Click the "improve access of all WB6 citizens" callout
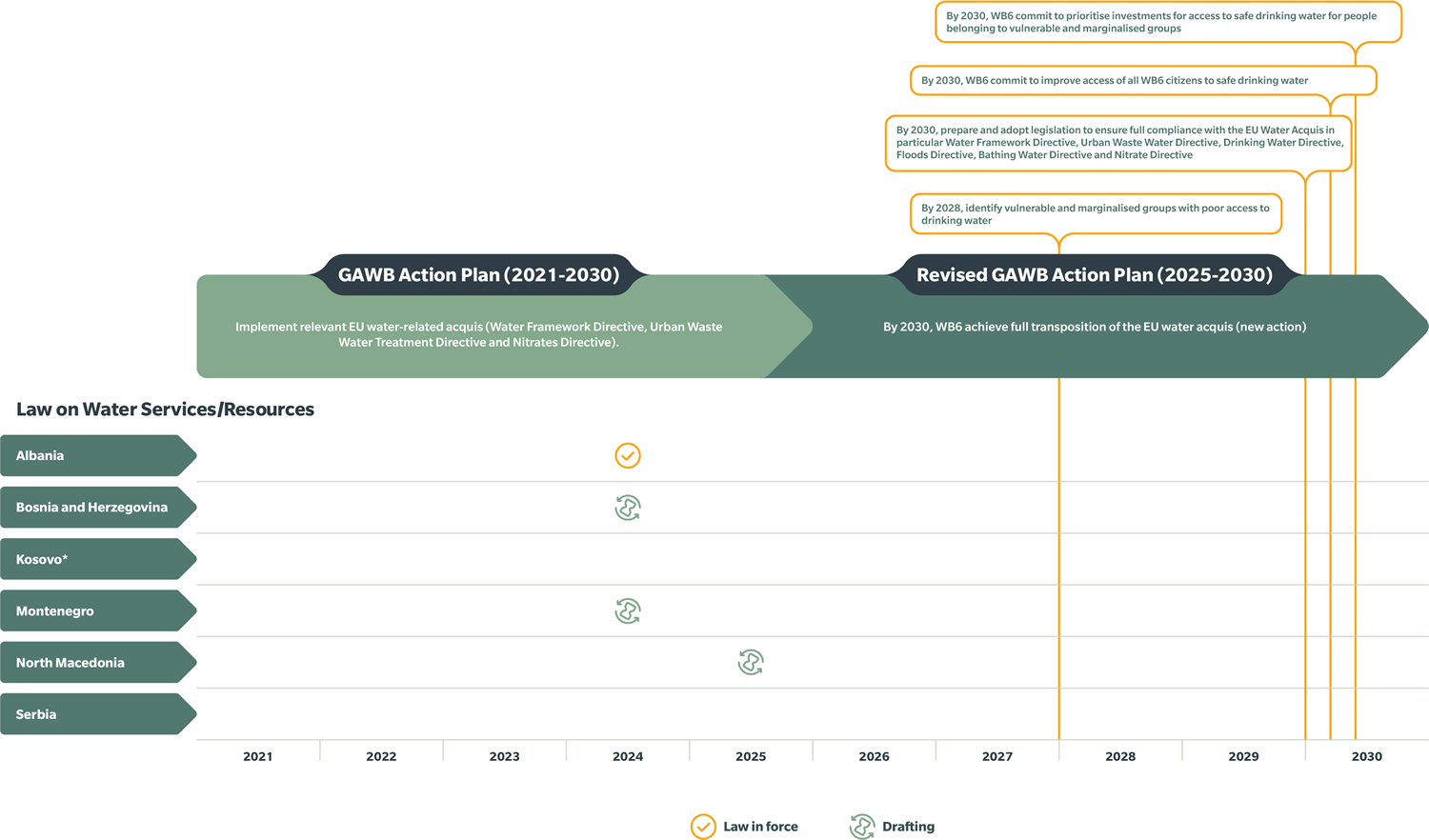 (x=1143, y=81)
